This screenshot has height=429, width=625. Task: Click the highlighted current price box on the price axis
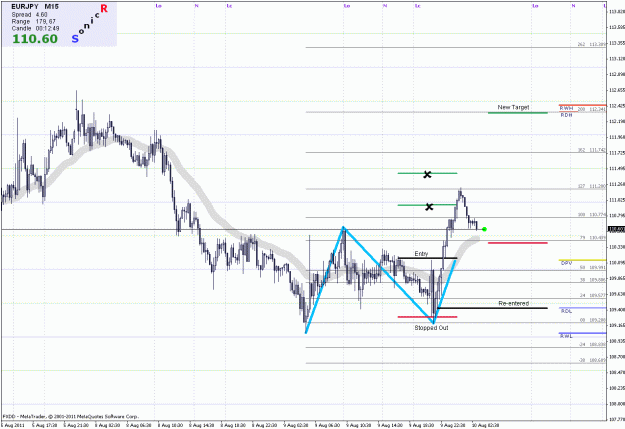[616, 229]
